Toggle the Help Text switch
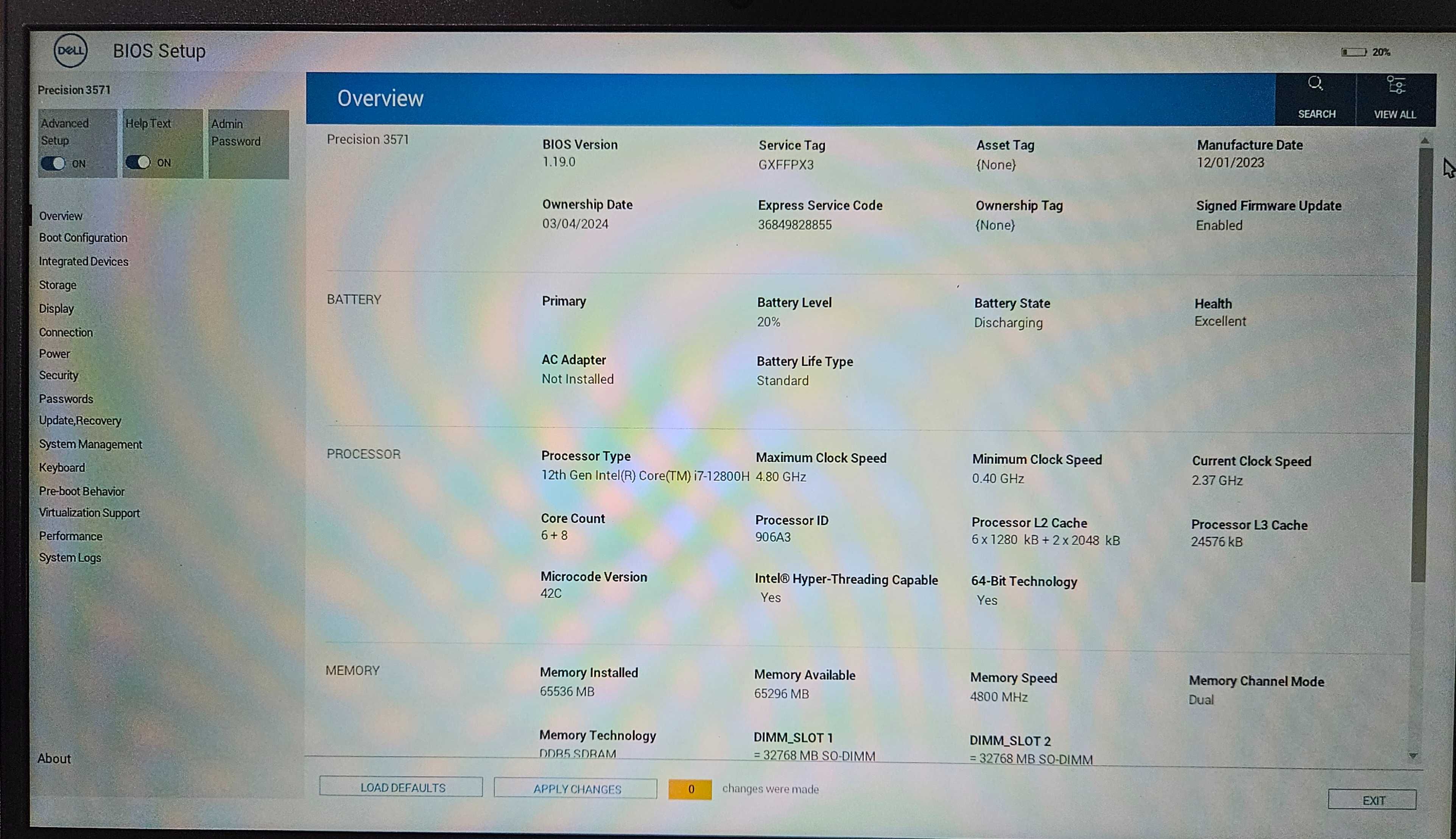Image resolution: width=1456 pixels, height=839 pixels. pyautogui.click(x=138, y=162)
